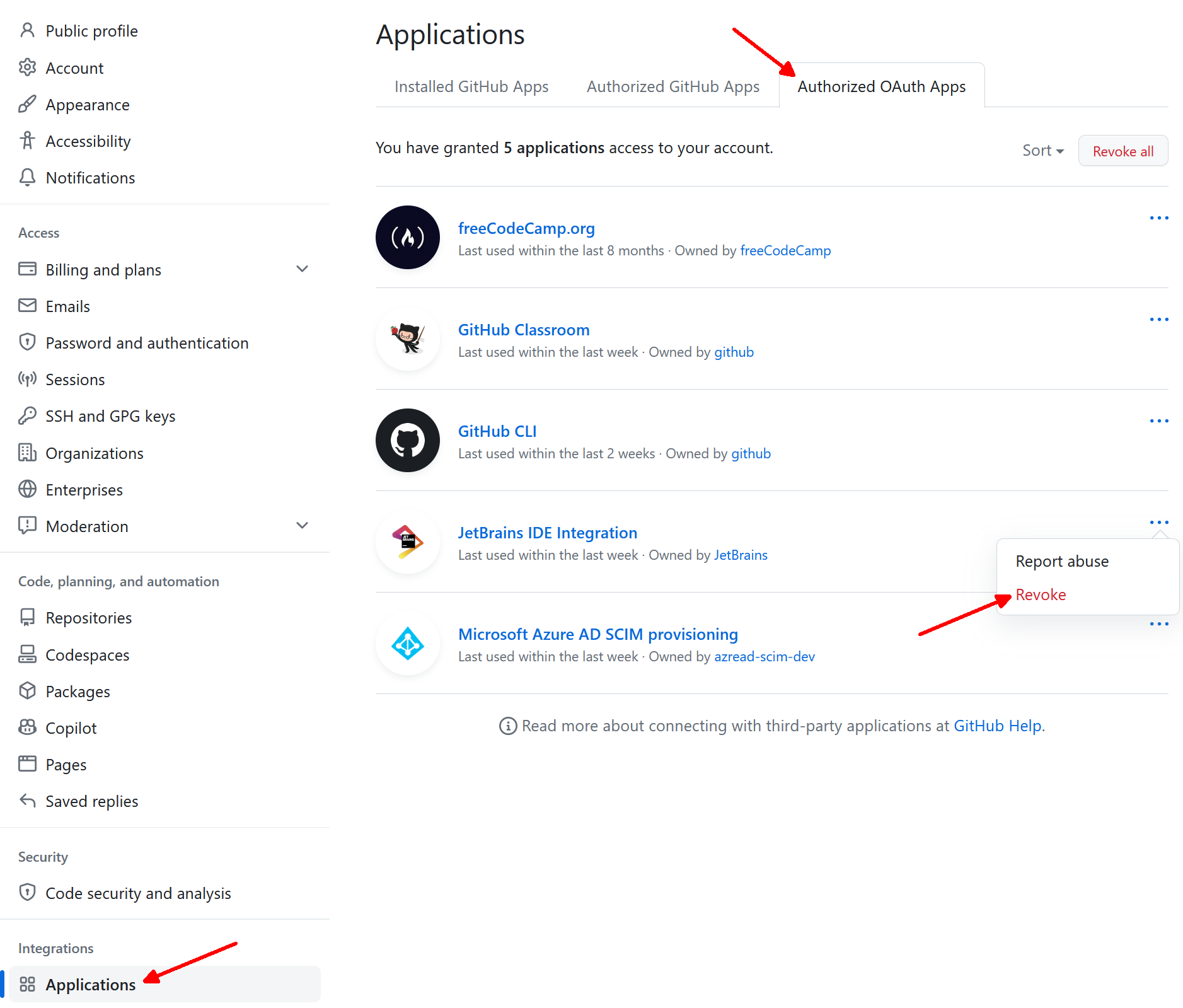Click the Applications grid icon

(27, 984)
